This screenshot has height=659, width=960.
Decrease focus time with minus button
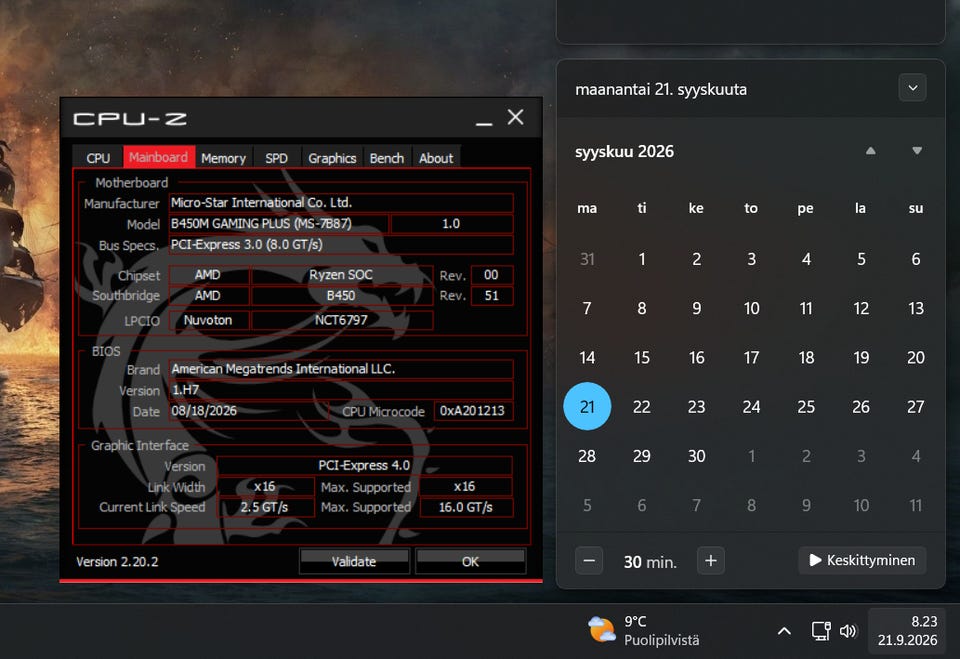click(589, 560)
